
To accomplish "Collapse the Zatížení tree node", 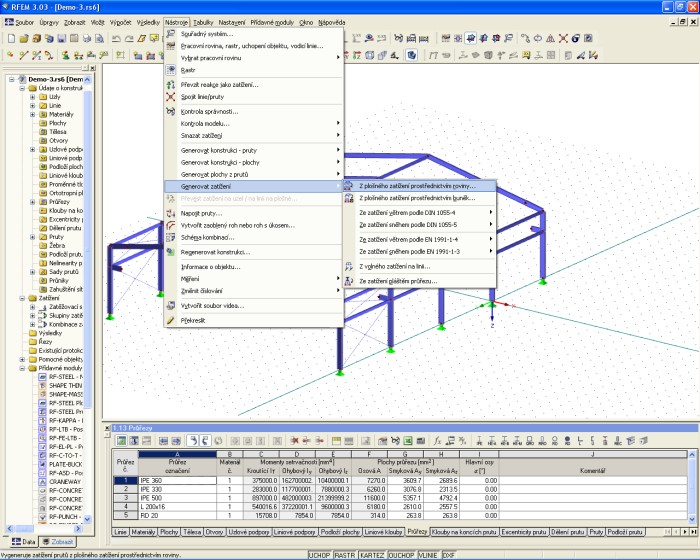I will click(x=22, y=298).
